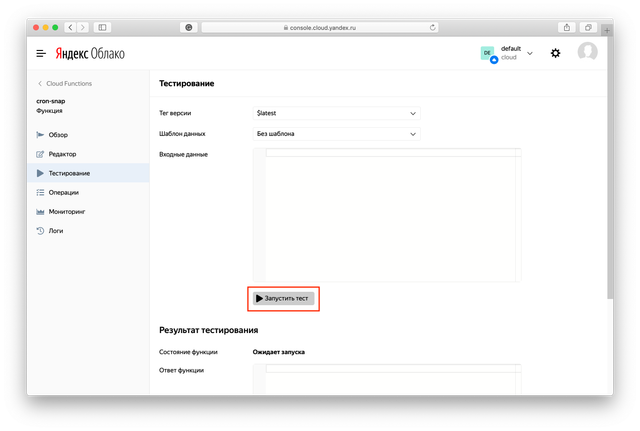The height and width of the screenshot is (431, 640).
Task: Click the Yandex Cloud logo
Action: (x=90, y=53)
